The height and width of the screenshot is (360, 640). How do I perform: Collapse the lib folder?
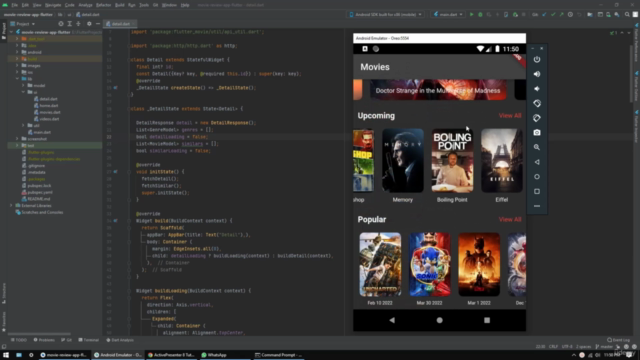pyautogui.click(x=17, y=79)
